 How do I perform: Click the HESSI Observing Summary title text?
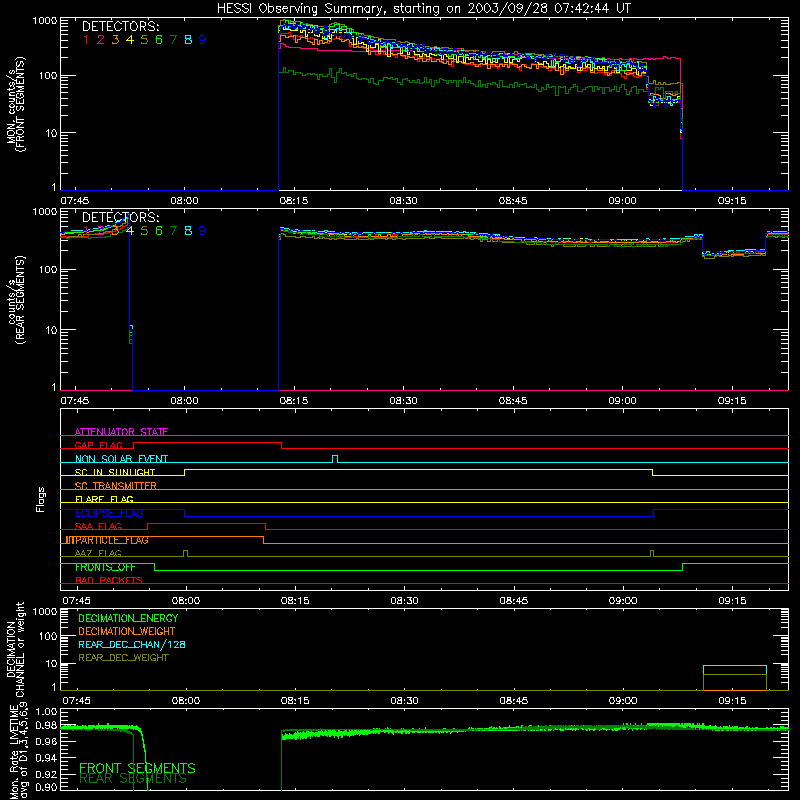tap(423, 8)
